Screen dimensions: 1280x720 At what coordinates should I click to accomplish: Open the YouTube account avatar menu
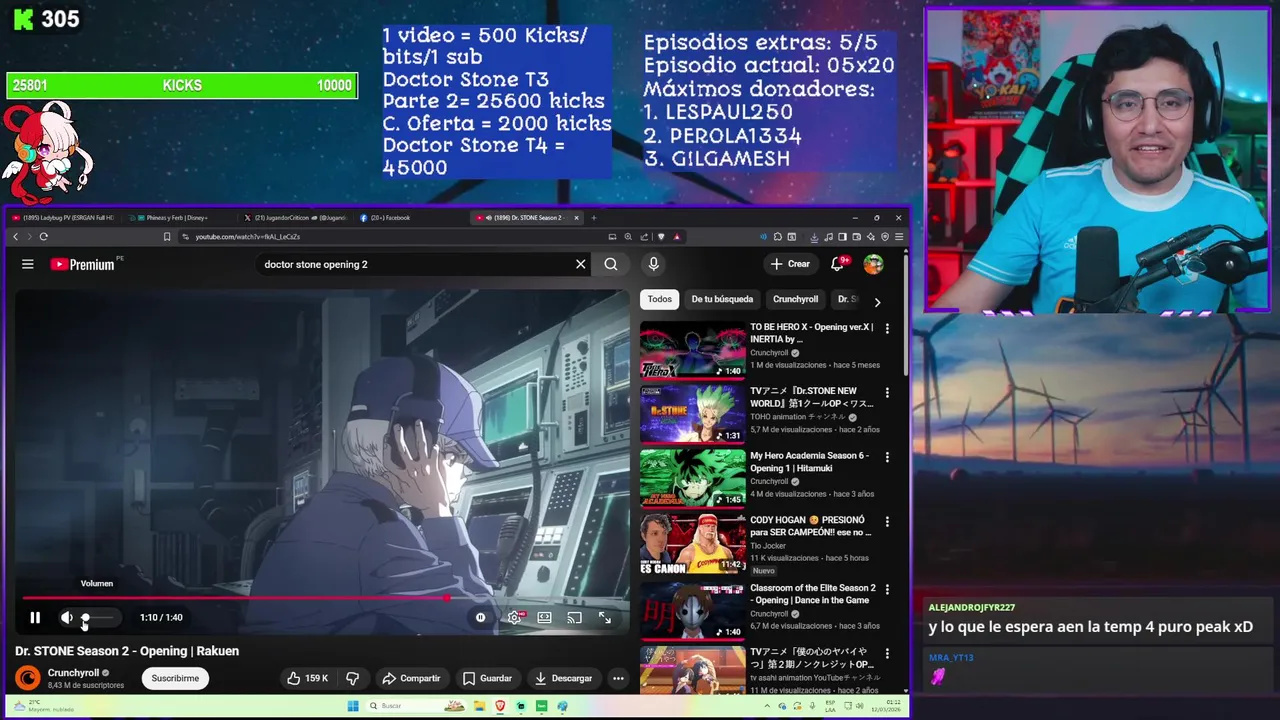[874, 264]
